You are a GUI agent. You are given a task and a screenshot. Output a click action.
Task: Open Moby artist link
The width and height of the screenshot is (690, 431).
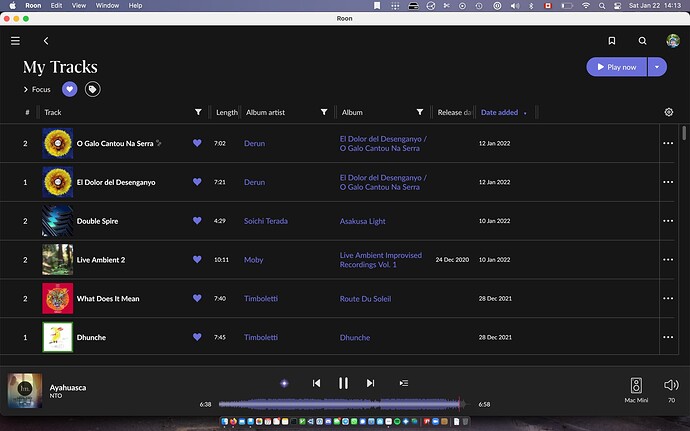[x=253, y=260]
